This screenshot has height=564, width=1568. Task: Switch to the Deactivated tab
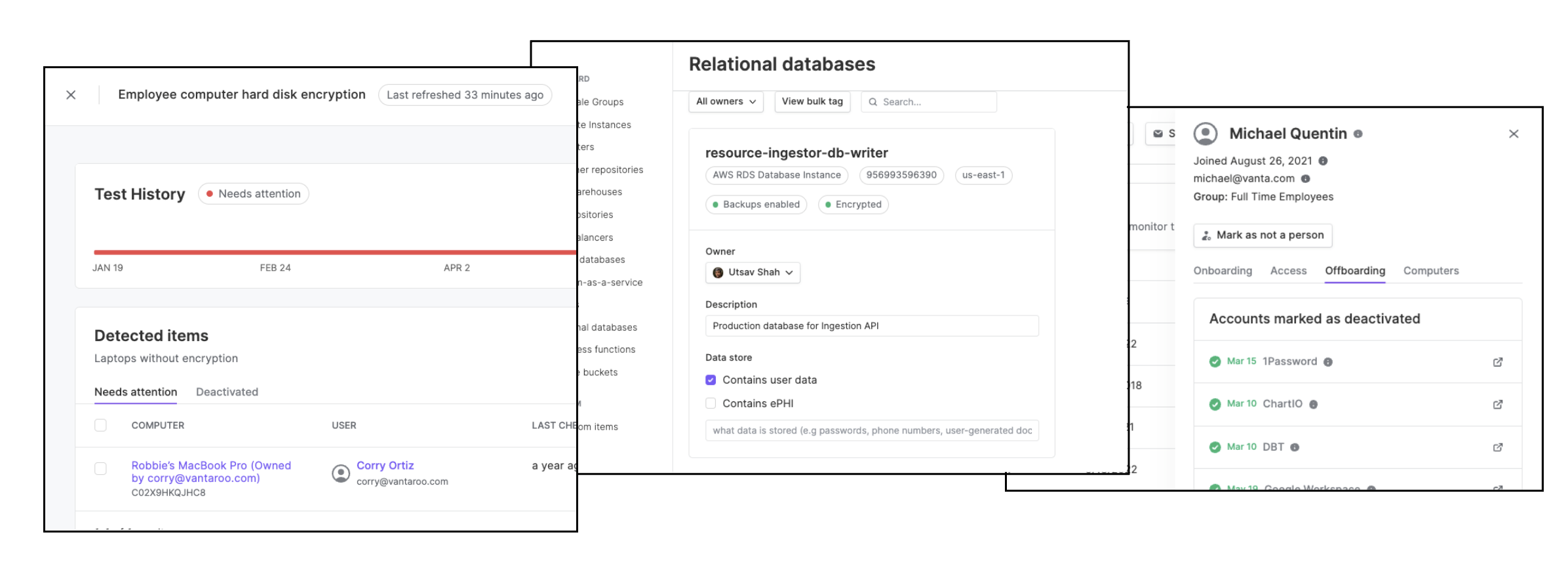(227, 392)
